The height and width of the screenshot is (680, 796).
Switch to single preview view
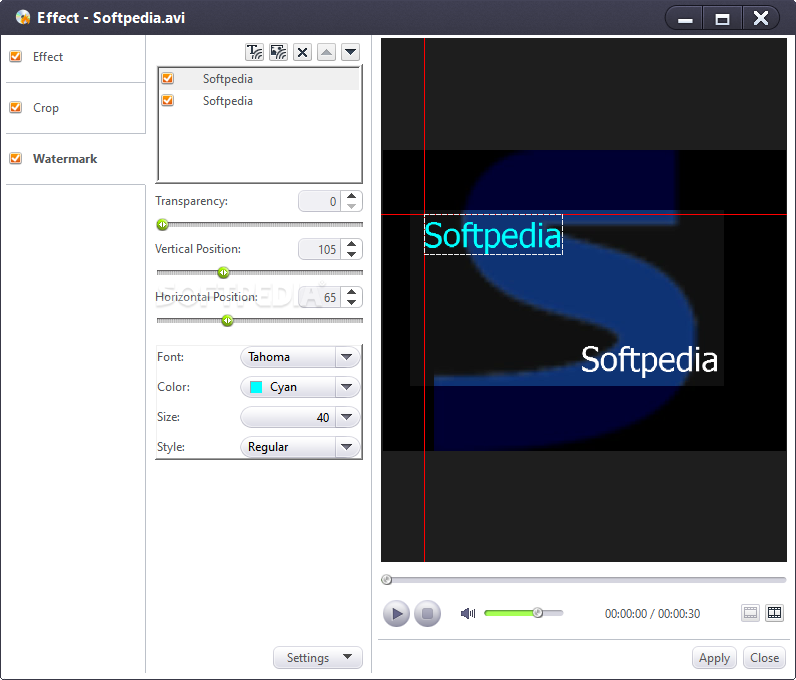tap(750, 613)
